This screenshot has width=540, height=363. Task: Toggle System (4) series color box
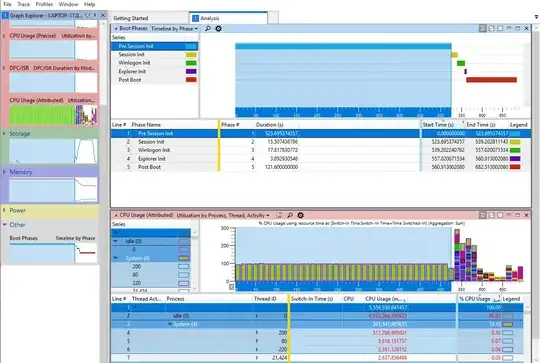tap(184, 258)
